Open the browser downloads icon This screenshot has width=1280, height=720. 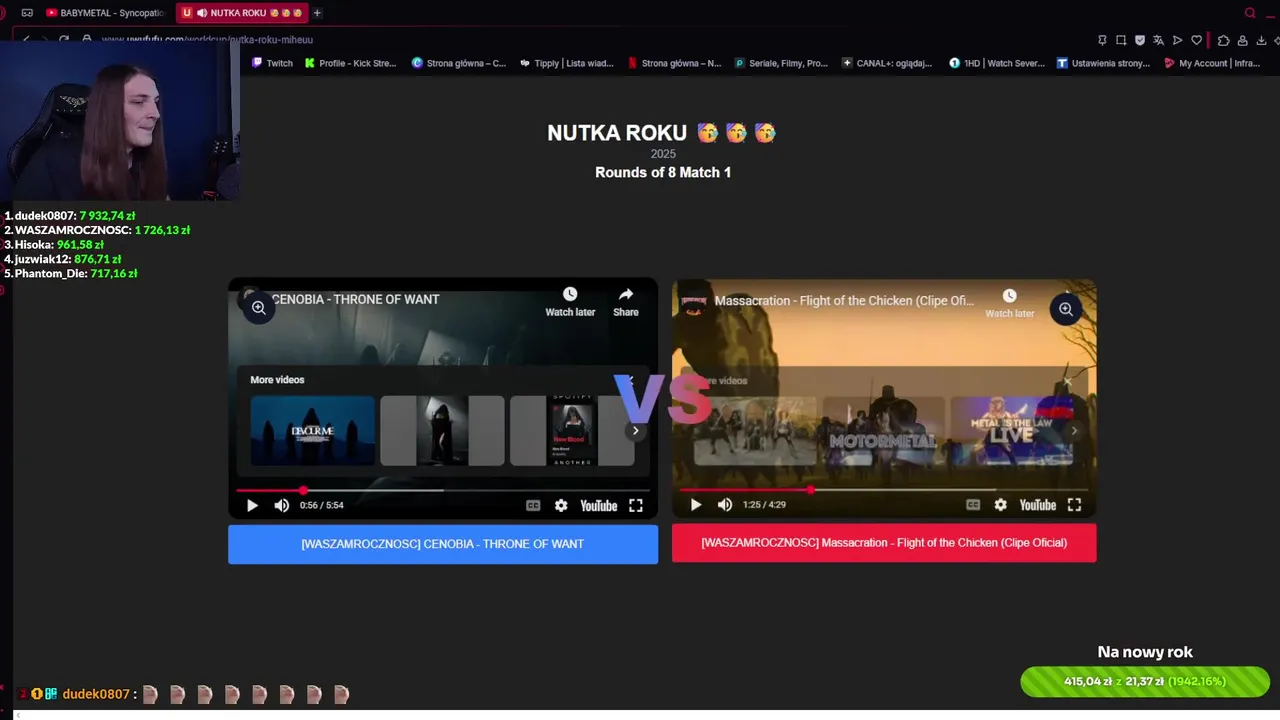pyautogui.click(x=1261, y=40)
